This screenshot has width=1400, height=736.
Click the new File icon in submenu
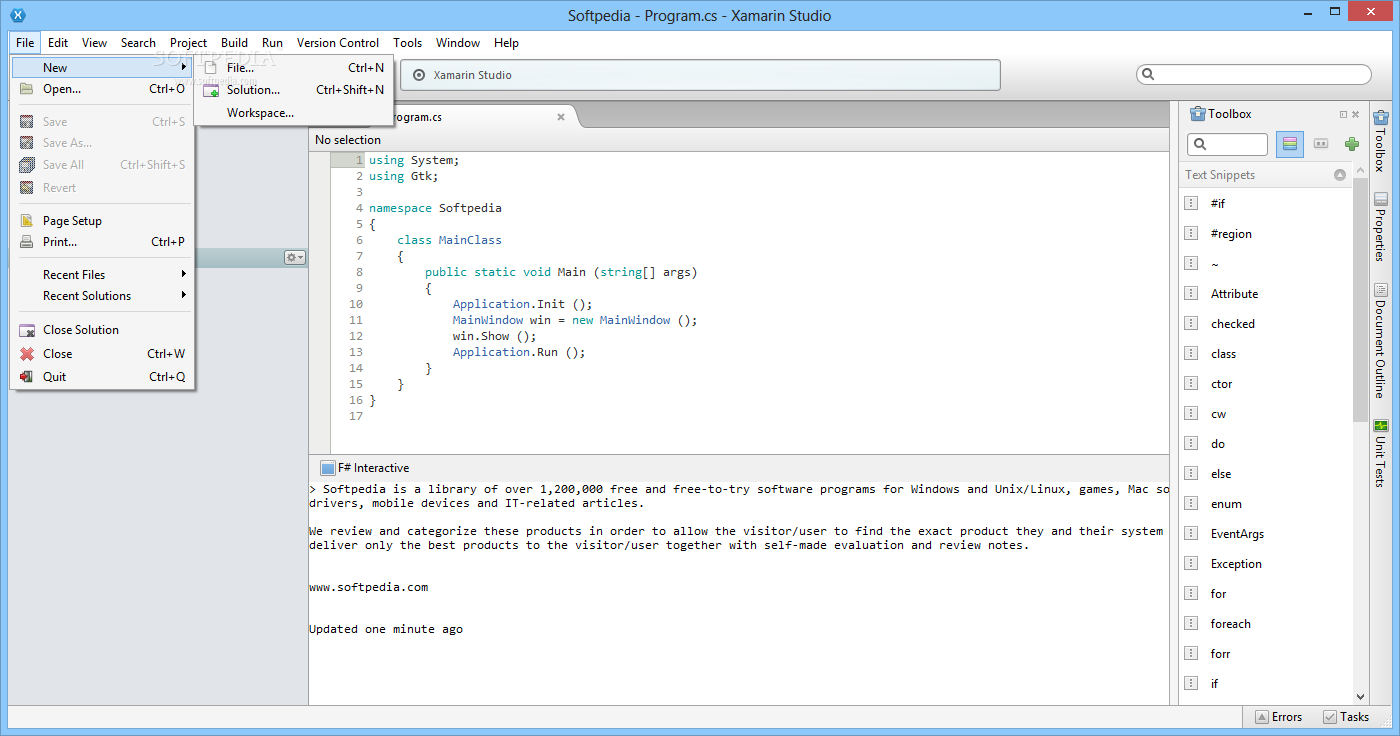pyautogui.click(x=210, y=68)
